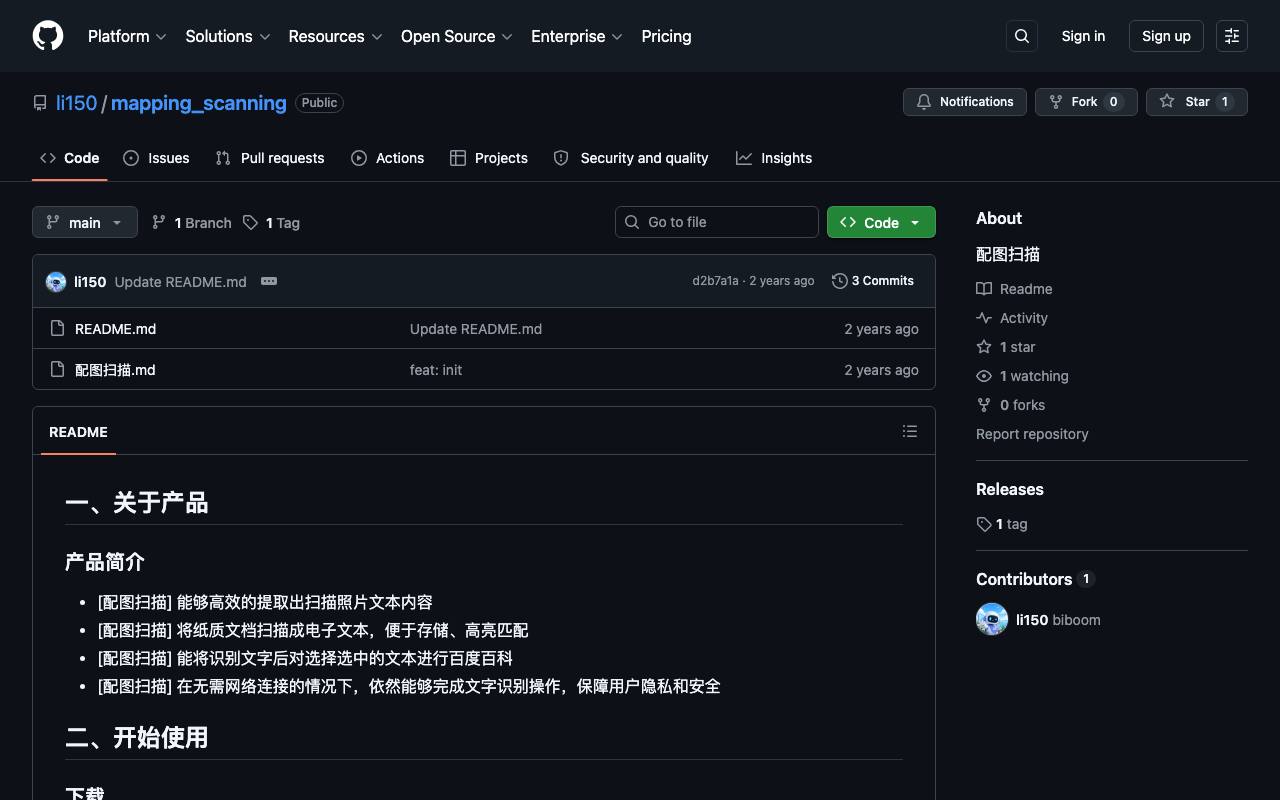This screenshot has width=1280, height=800.
Task: Click the star icon beside 1 star
Action: pyautogui.click(x=984, y=347)
